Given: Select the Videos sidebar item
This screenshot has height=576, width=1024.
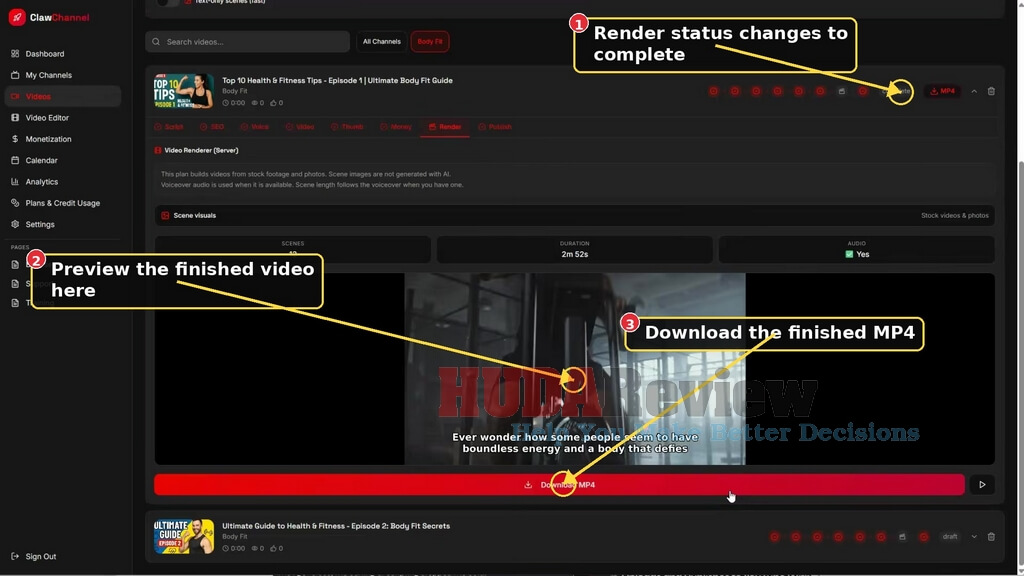Looking at the screenshot, I should click(62, 96).
